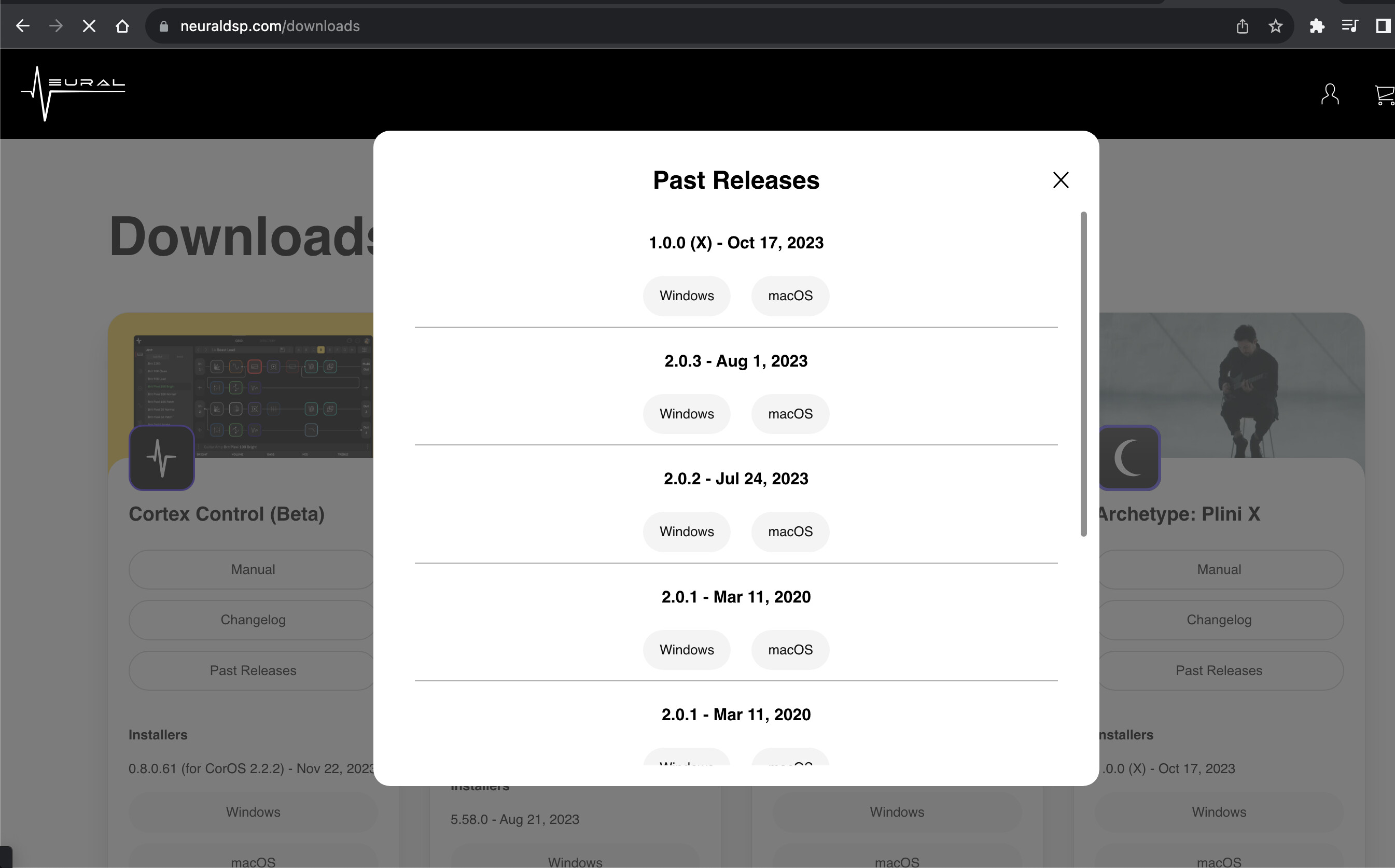Screen dimensions: 1395x868
Task: Click the browser back arrow
Action: click(x=22, y=26)
